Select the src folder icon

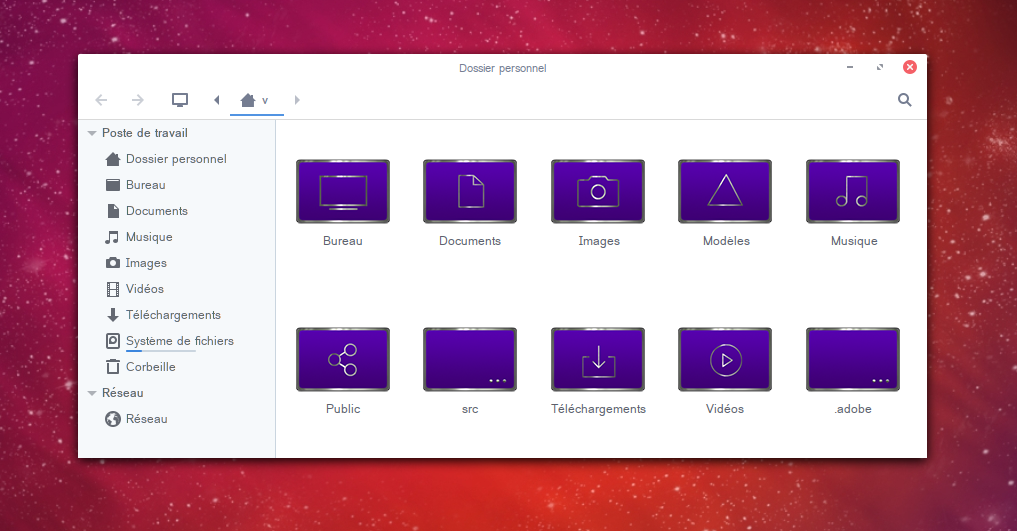click(x=470, y=359)
